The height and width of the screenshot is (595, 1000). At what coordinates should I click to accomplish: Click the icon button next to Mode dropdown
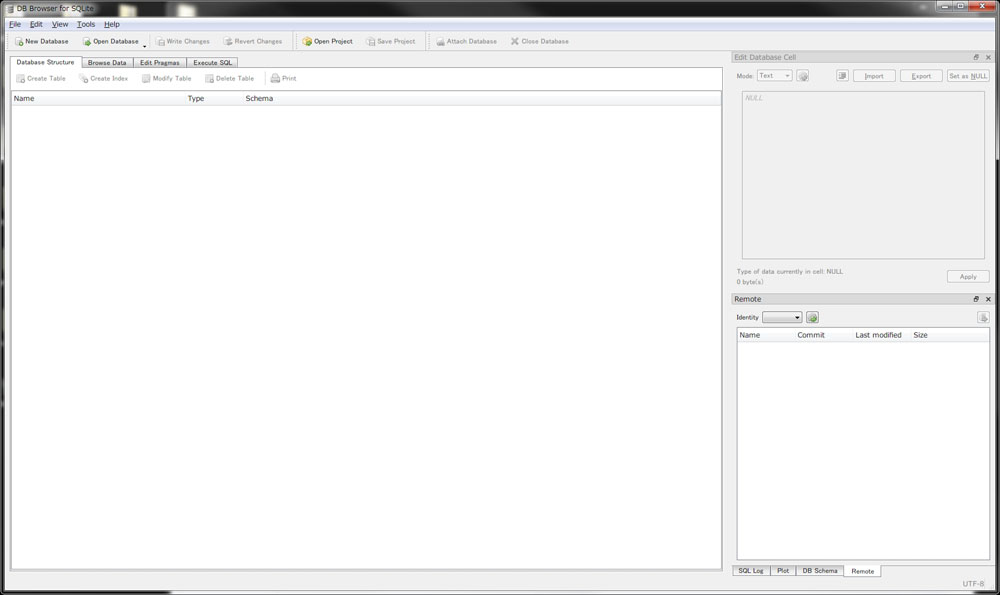803,76
